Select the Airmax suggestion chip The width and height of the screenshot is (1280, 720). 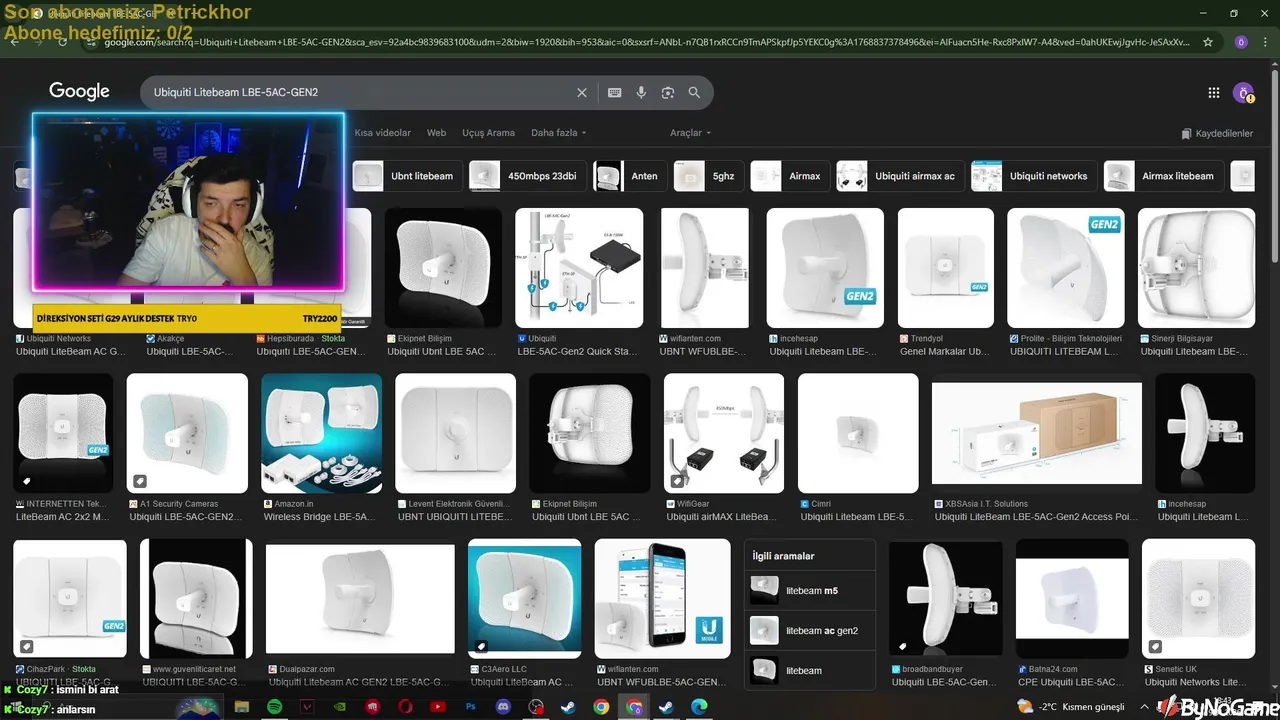[790, 176]
